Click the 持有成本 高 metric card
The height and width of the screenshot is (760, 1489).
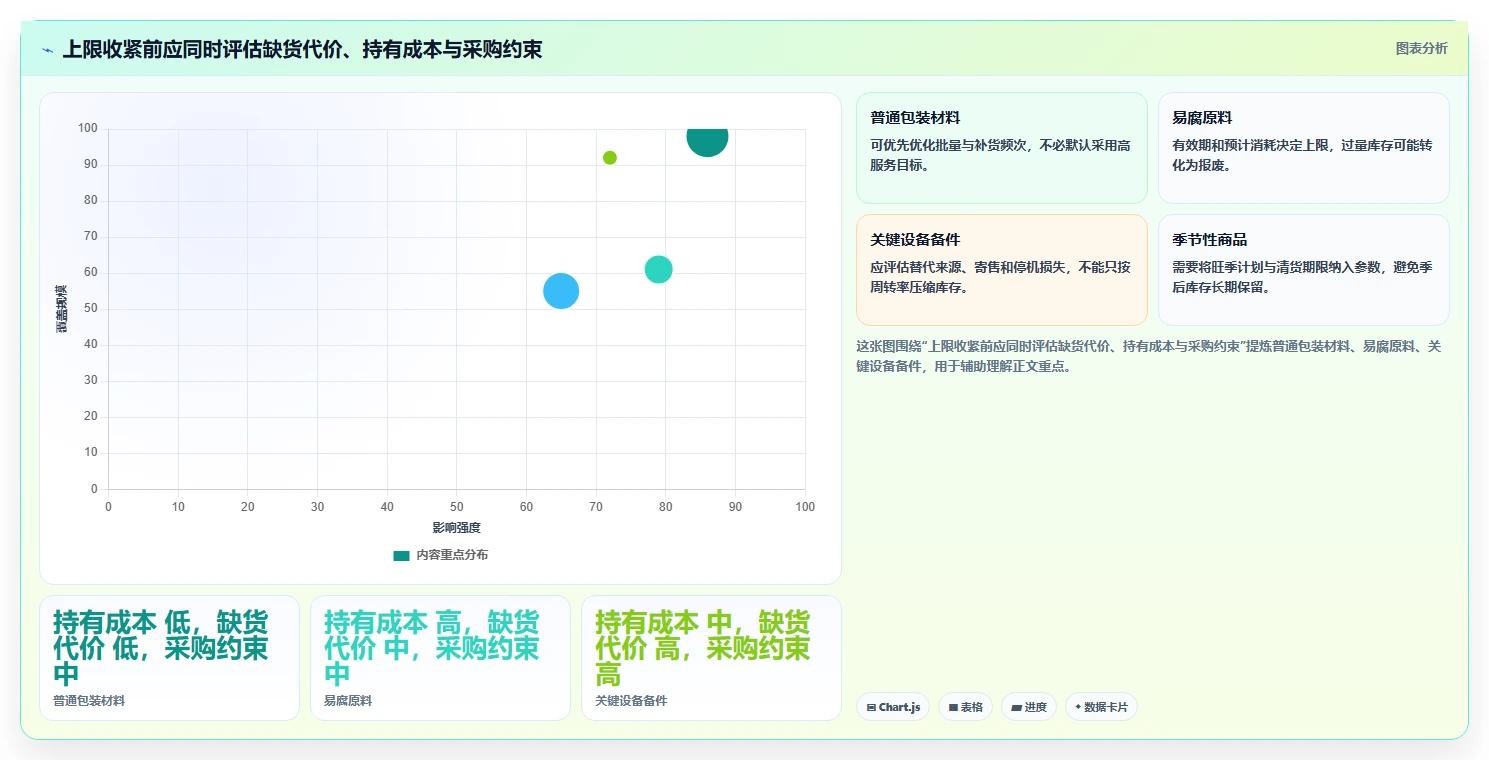440,658
